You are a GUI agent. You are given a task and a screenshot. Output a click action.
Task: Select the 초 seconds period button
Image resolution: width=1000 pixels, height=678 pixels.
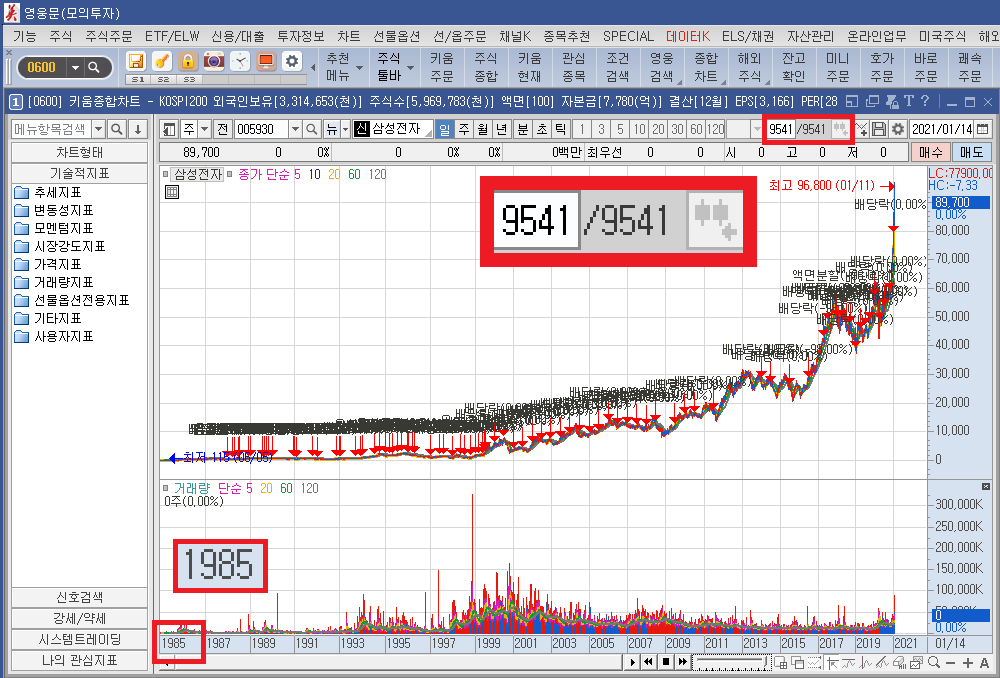click(x=542, y=129)
